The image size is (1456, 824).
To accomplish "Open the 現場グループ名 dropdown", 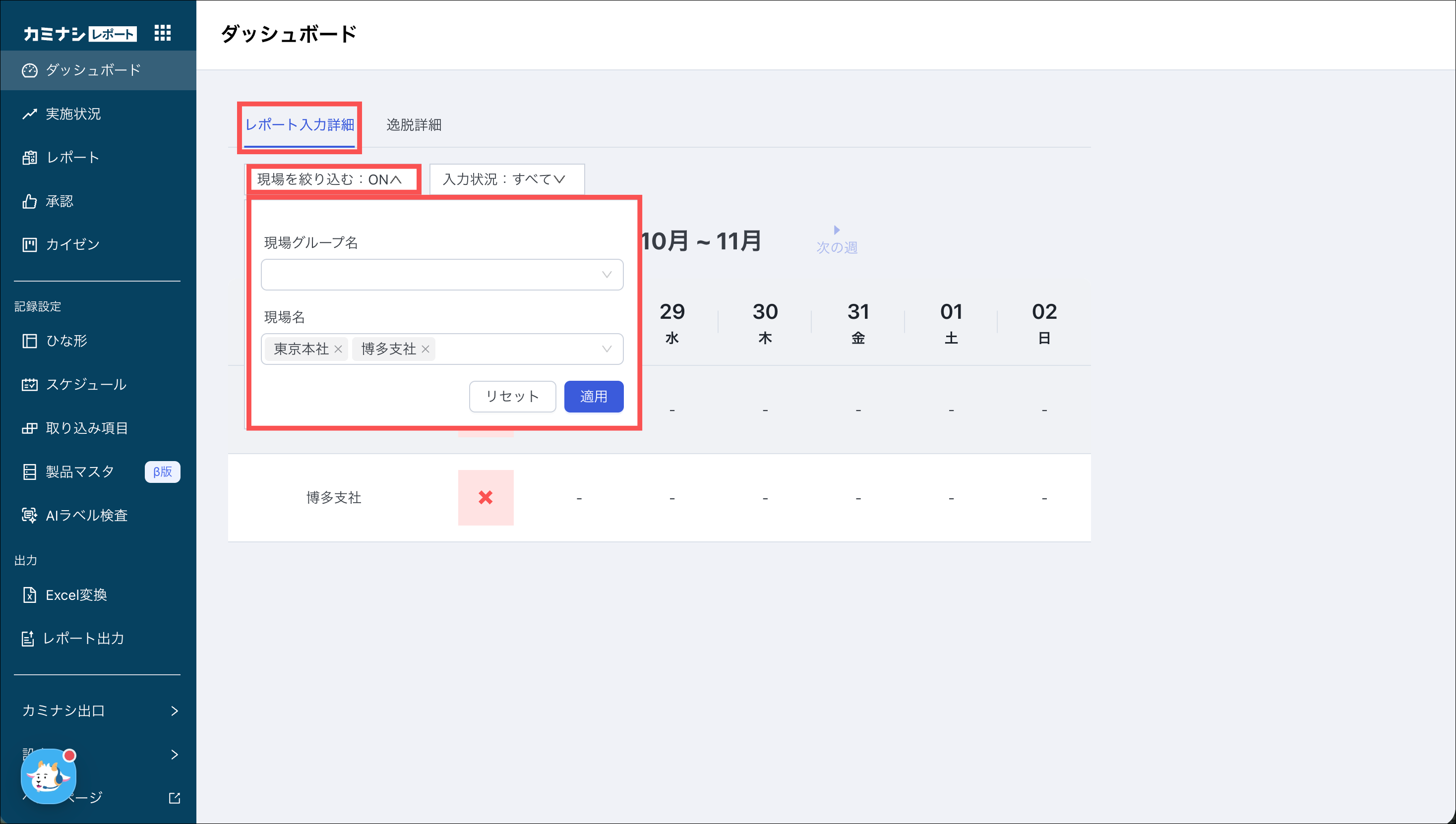I will click(441, 275).
